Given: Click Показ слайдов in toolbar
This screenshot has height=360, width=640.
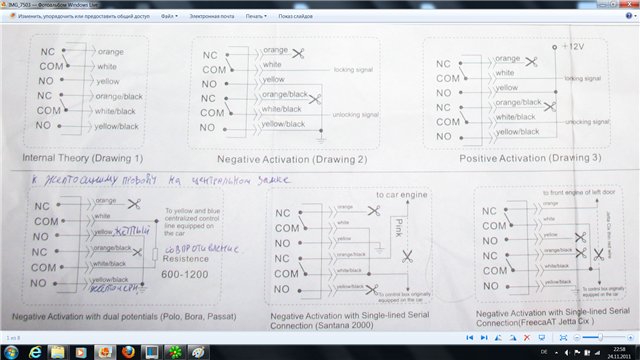Looking at the screenshot, I should pyautogui.click(x=296, y=16).
